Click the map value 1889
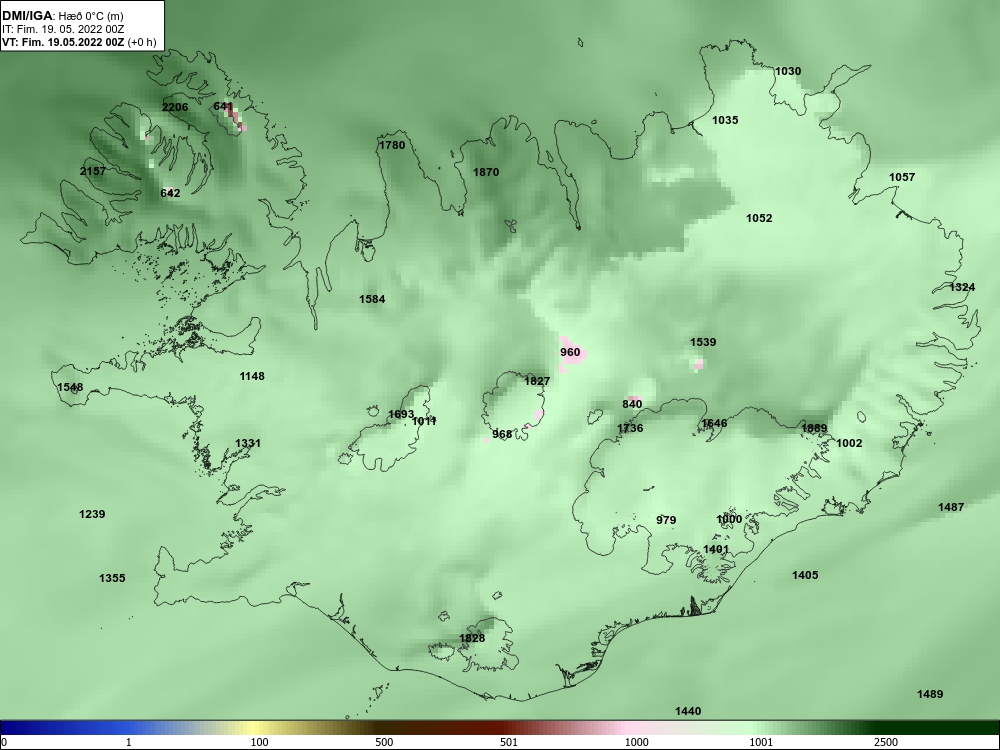This screenshot has height=750, width=1000. click(x=814, y=428)
